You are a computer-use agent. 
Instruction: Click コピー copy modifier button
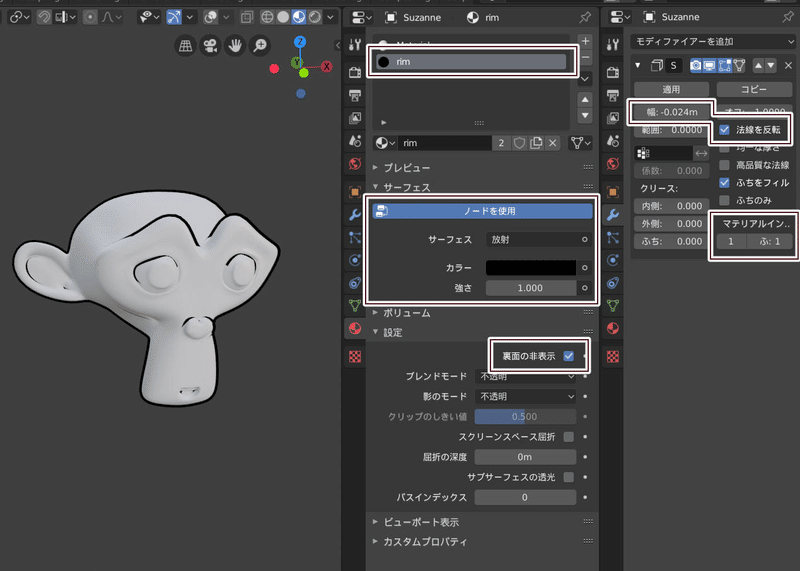point(754,89)
